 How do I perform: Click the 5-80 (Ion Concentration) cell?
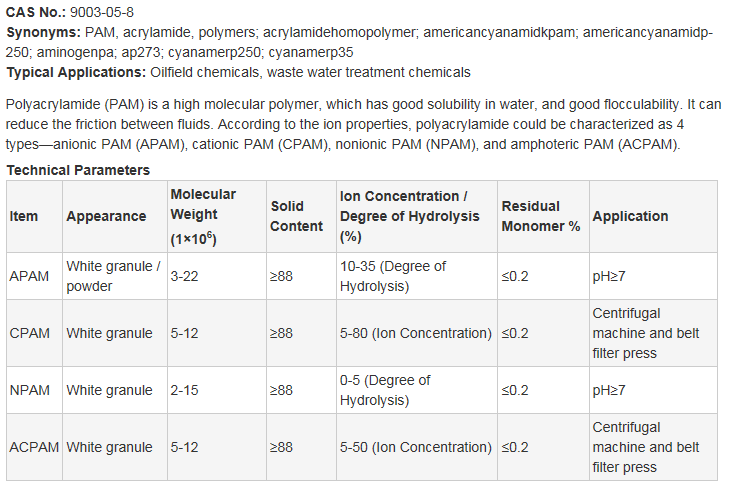point(417,333)
